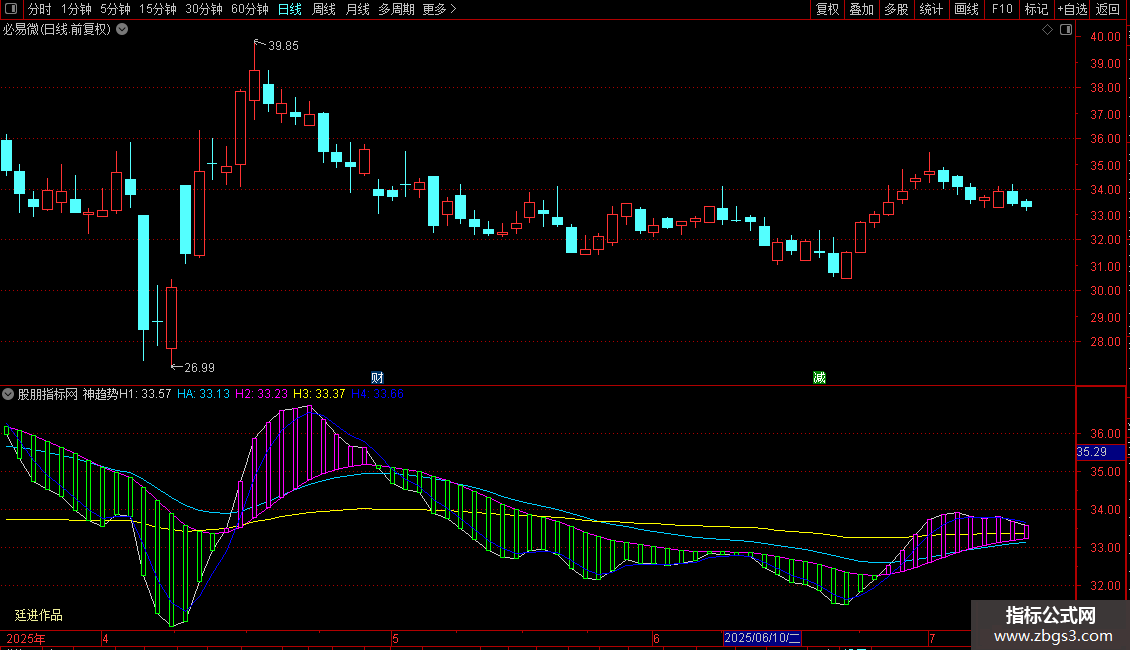
Task: Open the 60分钟 timeframe tab
Action: (250, 9)
